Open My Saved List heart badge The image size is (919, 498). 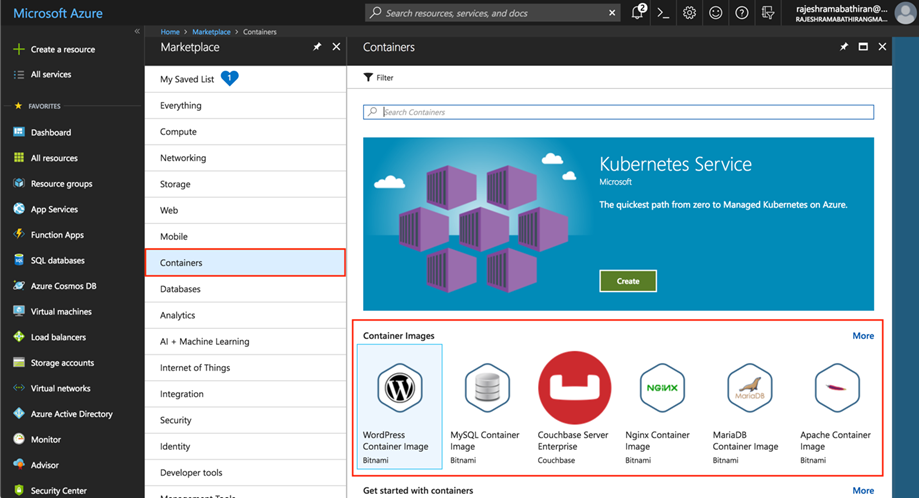tap(229, 78)
